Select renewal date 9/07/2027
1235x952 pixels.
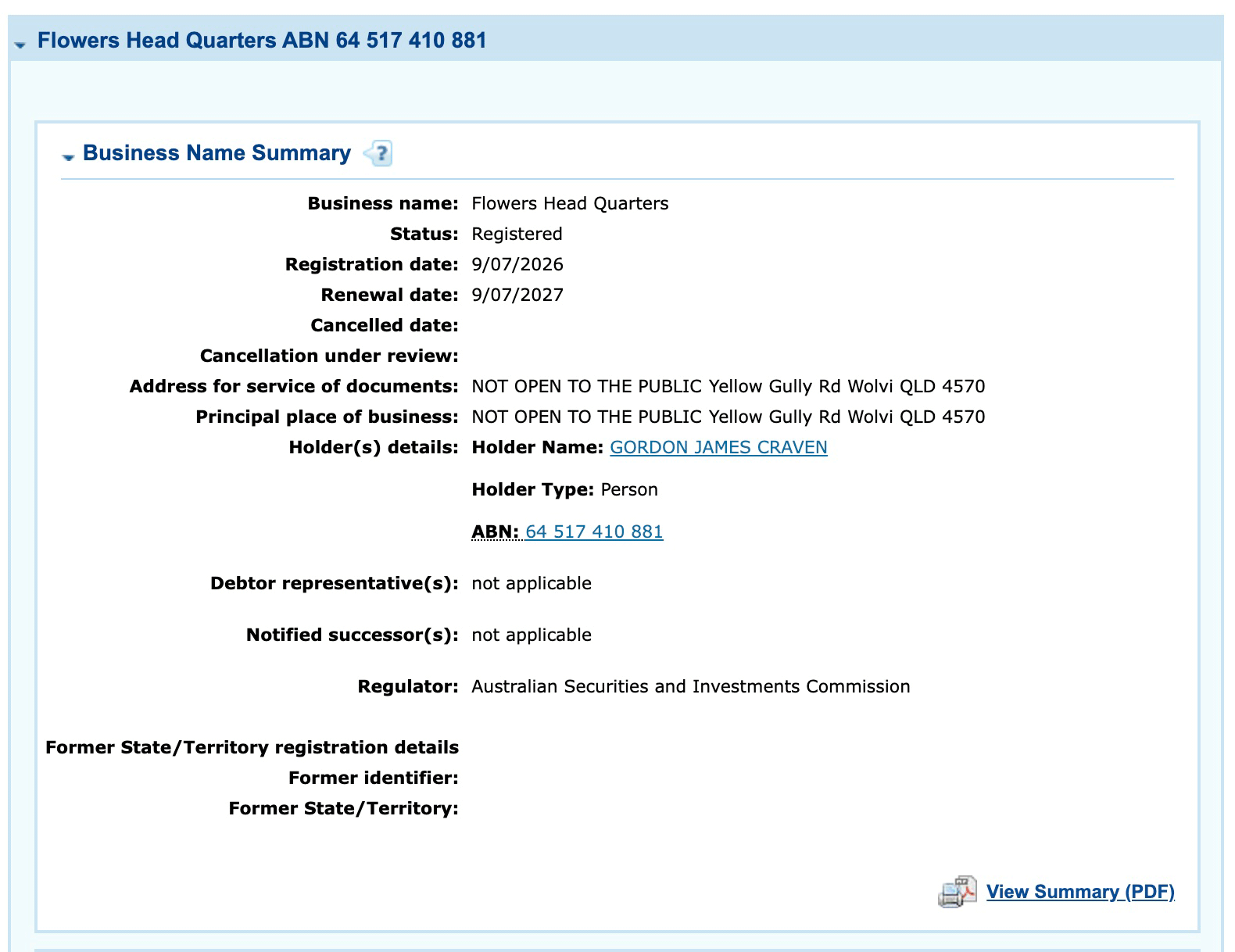coord(517,295)
